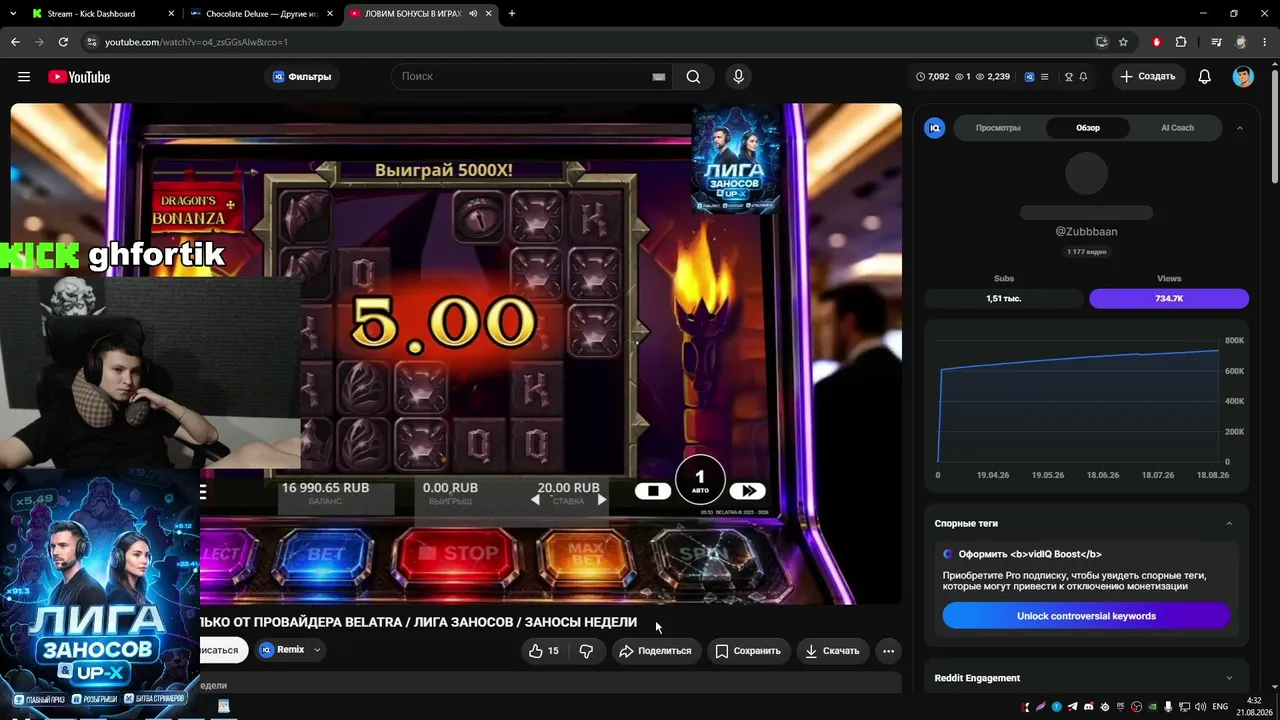Open the browser extensions puzzle icon
Image resolution: width=1280 pixels, height=720 pixels.
(1181, 42)
